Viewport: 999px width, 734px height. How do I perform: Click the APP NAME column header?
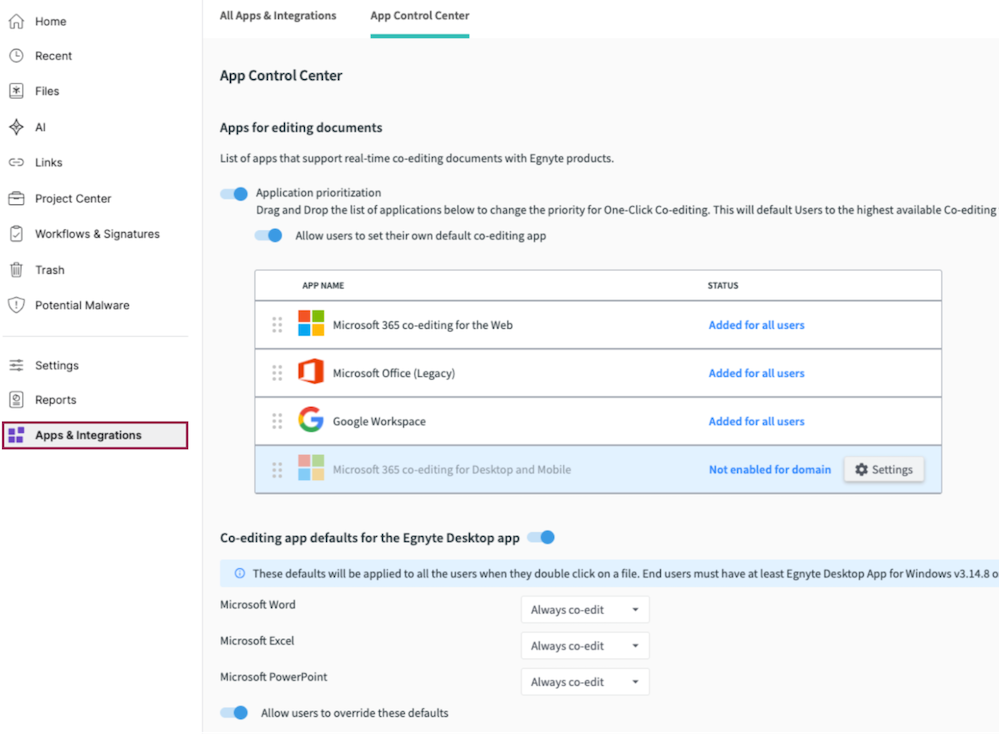pyautogui.click(x=323, y=285)
